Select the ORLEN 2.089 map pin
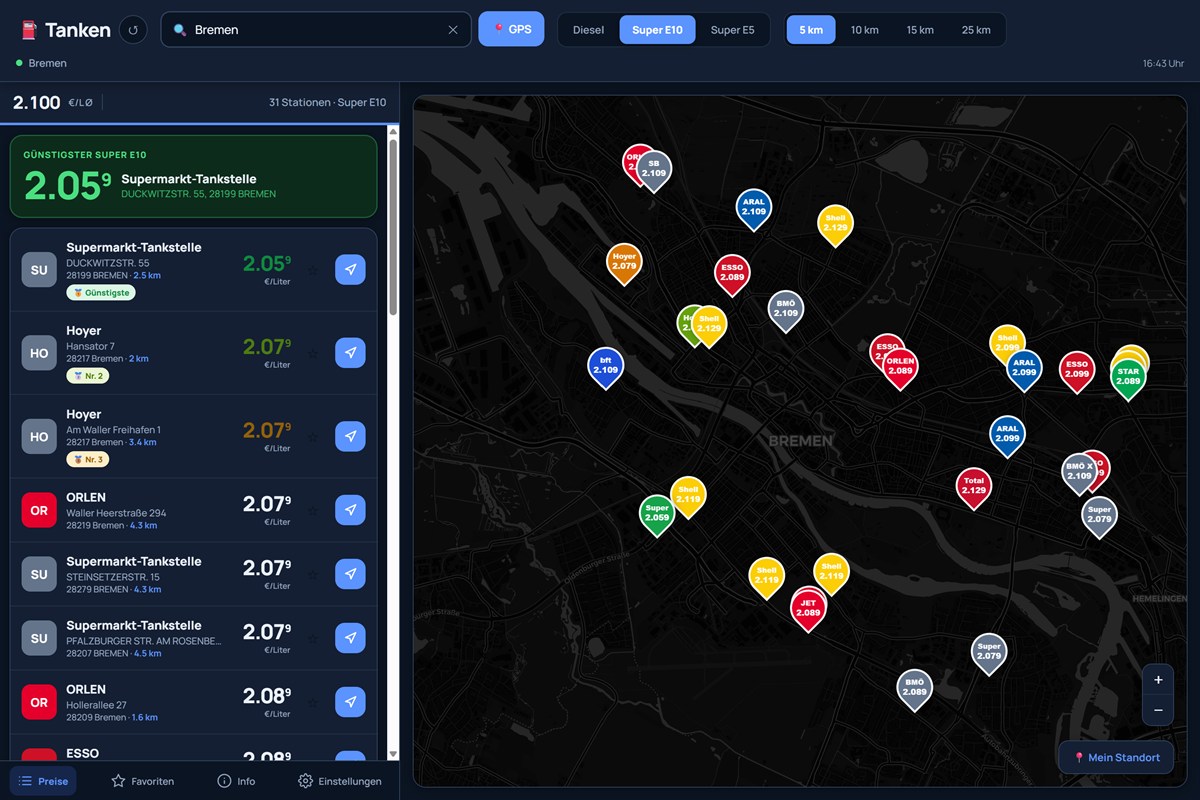The image size is (1200, 800). pyautogui.click(x=900, y=366)
